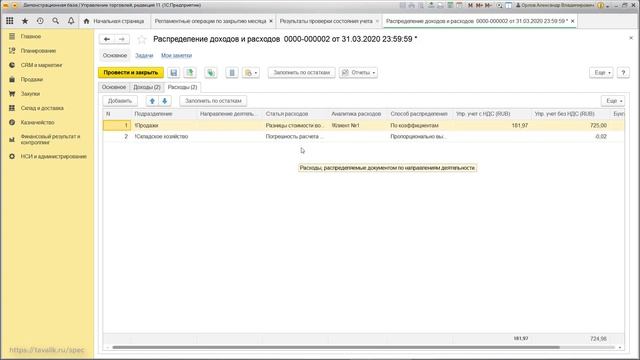
Task: Click the Добавить button
Action: click(120, 101)
